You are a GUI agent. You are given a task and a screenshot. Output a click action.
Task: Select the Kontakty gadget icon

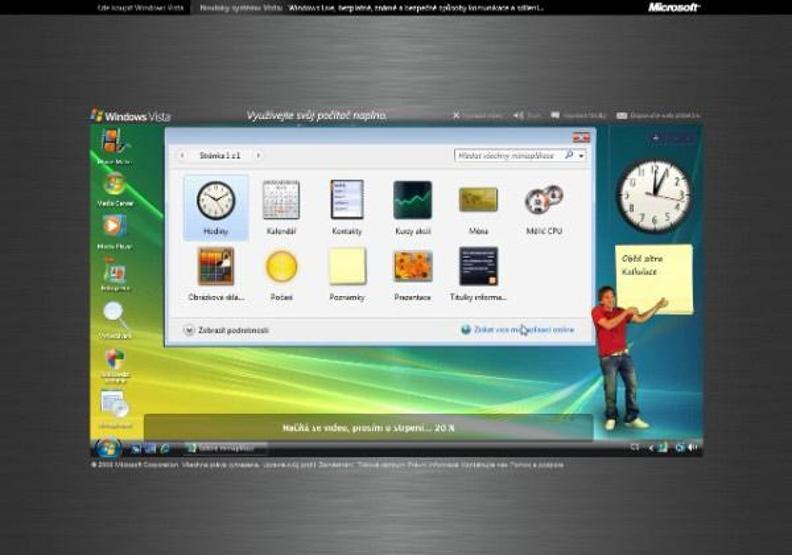[x=347, y=208]
